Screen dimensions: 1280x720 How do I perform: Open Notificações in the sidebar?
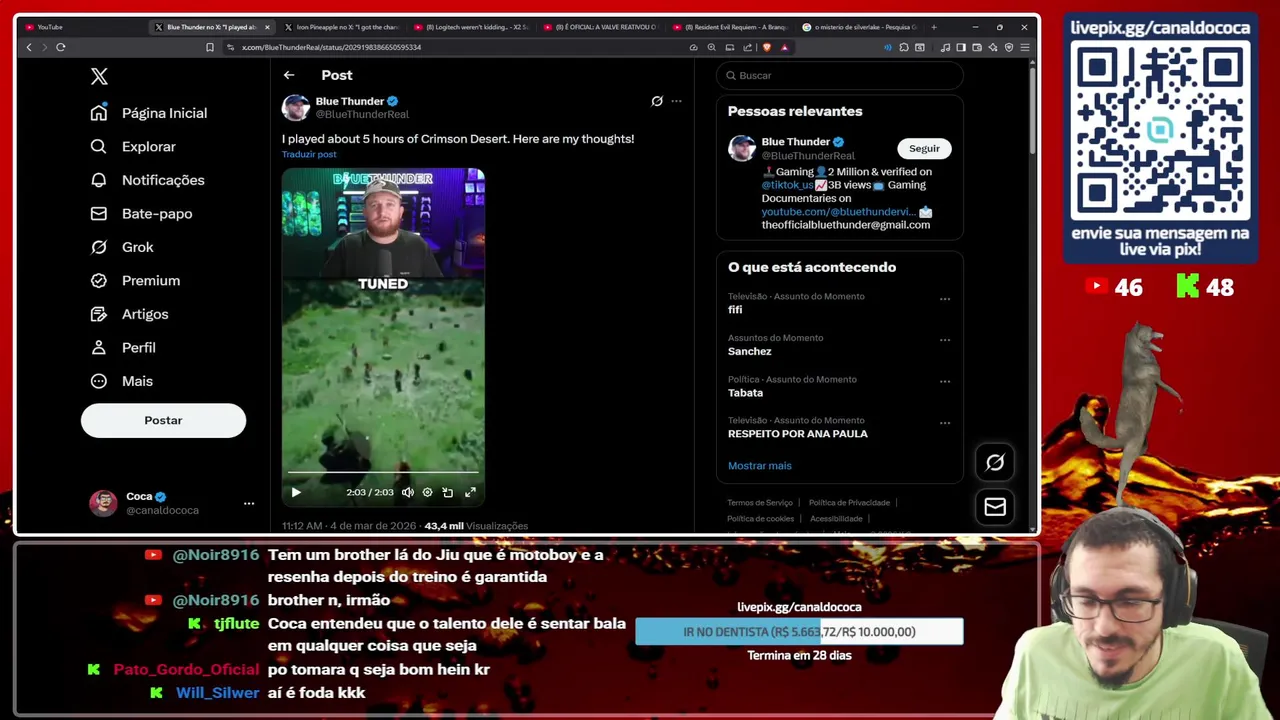tap(147, 180)
